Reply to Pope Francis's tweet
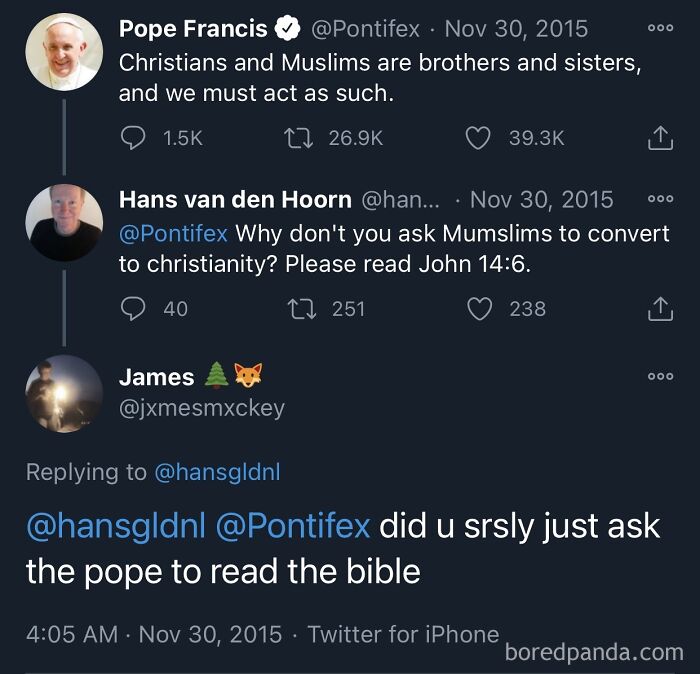 tap(134, 138)
